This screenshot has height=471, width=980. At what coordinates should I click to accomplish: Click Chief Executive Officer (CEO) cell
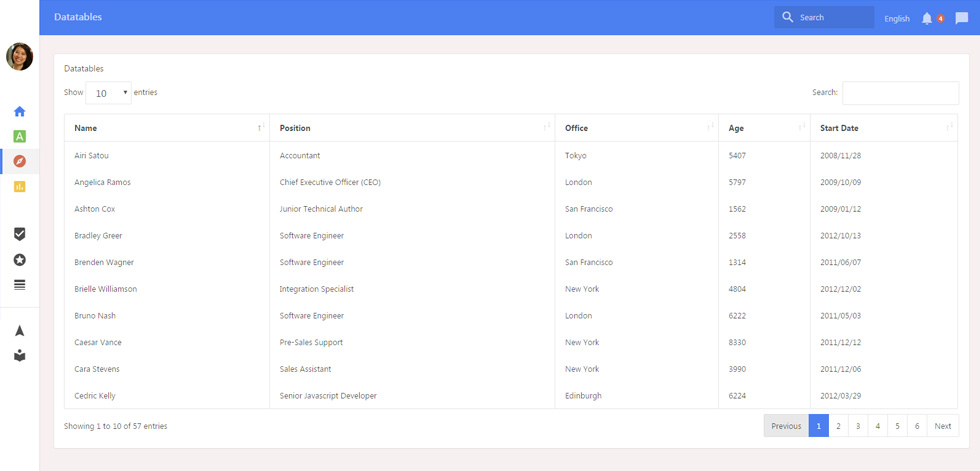click(x=412, y=182)
